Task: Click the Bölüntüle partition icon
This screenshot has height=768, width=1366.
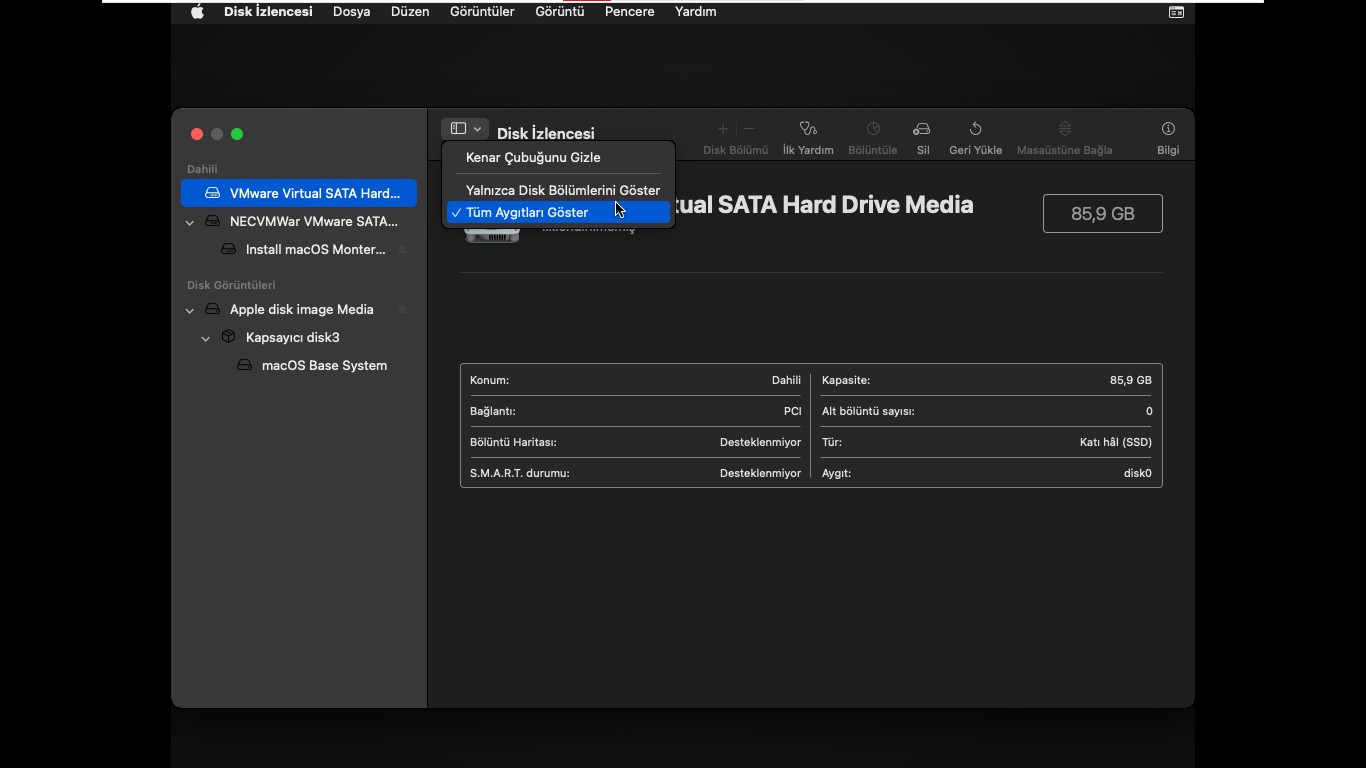Action: coord(873,129)
